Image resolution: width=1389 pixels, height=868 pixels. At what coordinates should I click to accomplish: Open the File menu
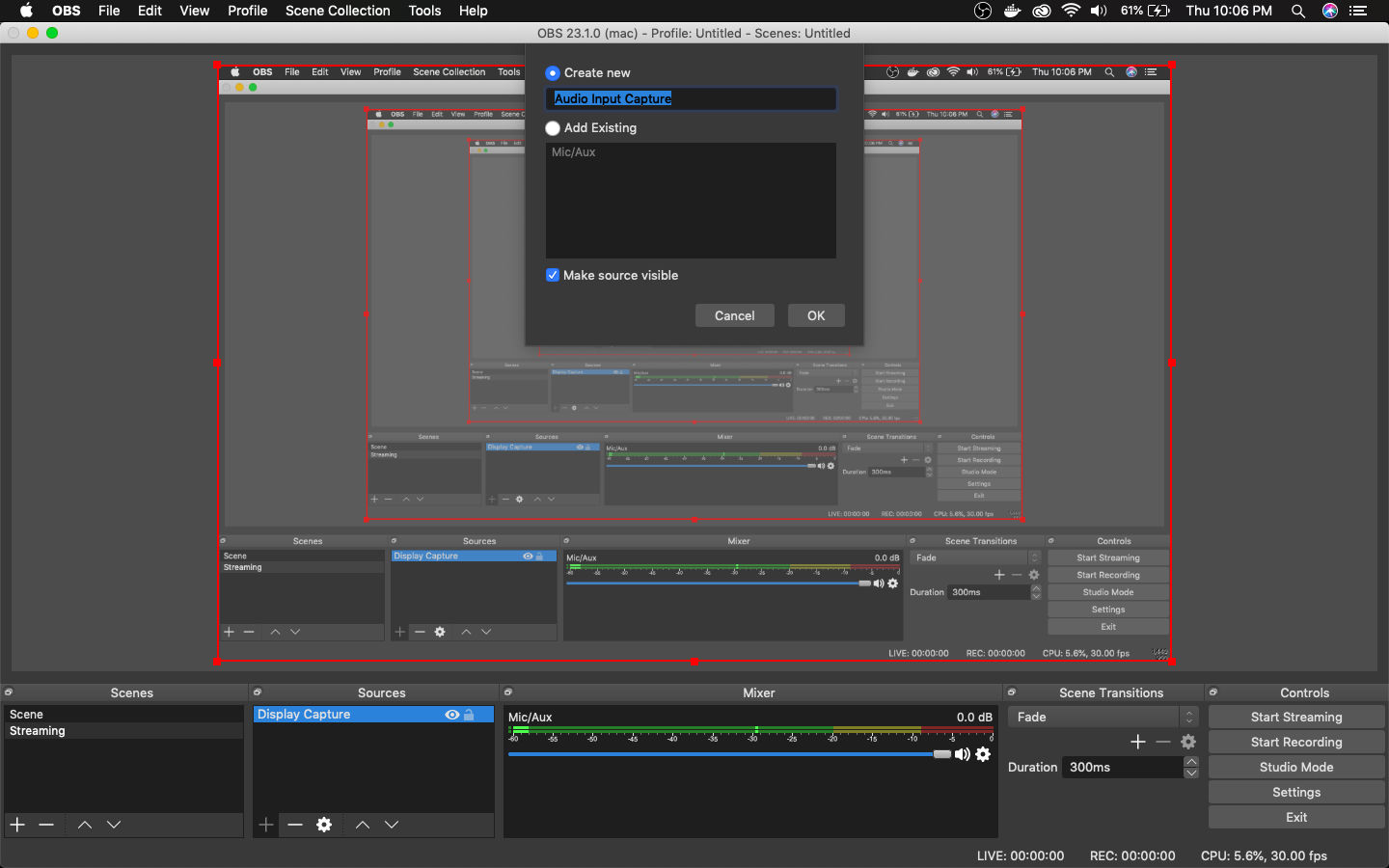109,11
